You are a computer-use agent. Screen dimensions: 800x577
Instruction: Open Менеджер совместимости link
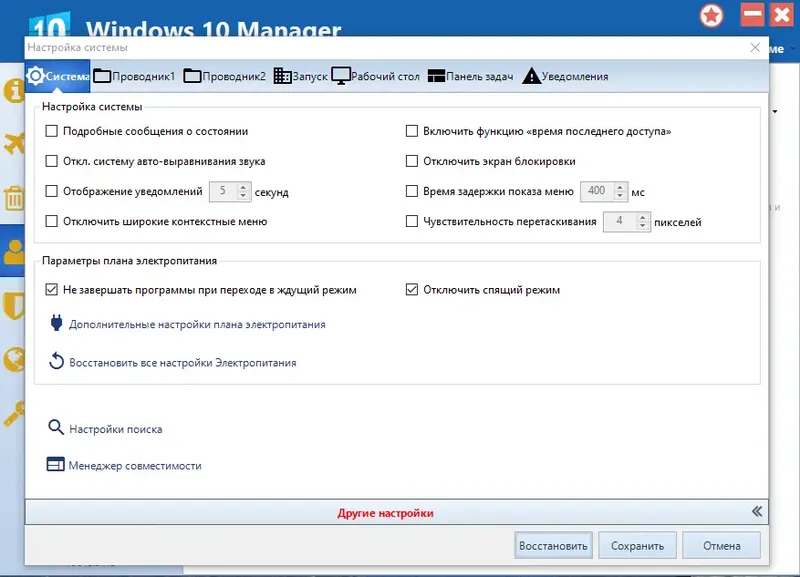(x=135, y=466)
